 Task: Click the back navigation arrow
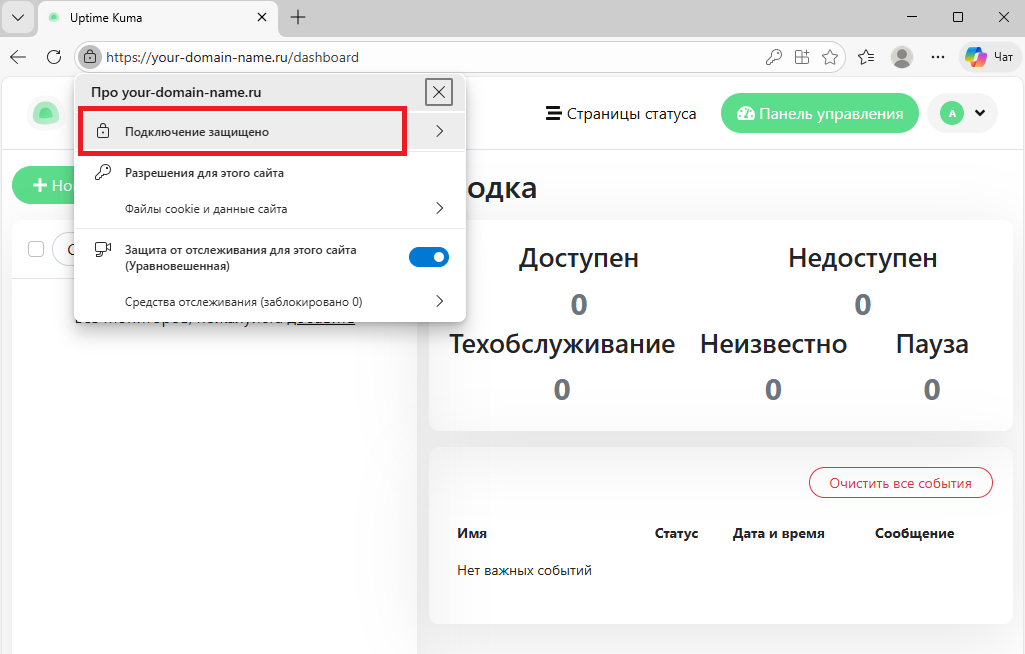[x=17, y=57]
